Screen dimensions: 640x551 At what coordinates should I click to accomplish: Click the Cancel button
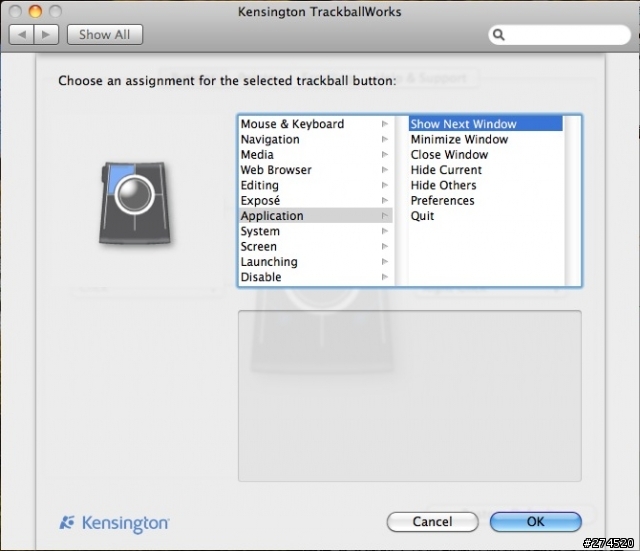[432, 522]
